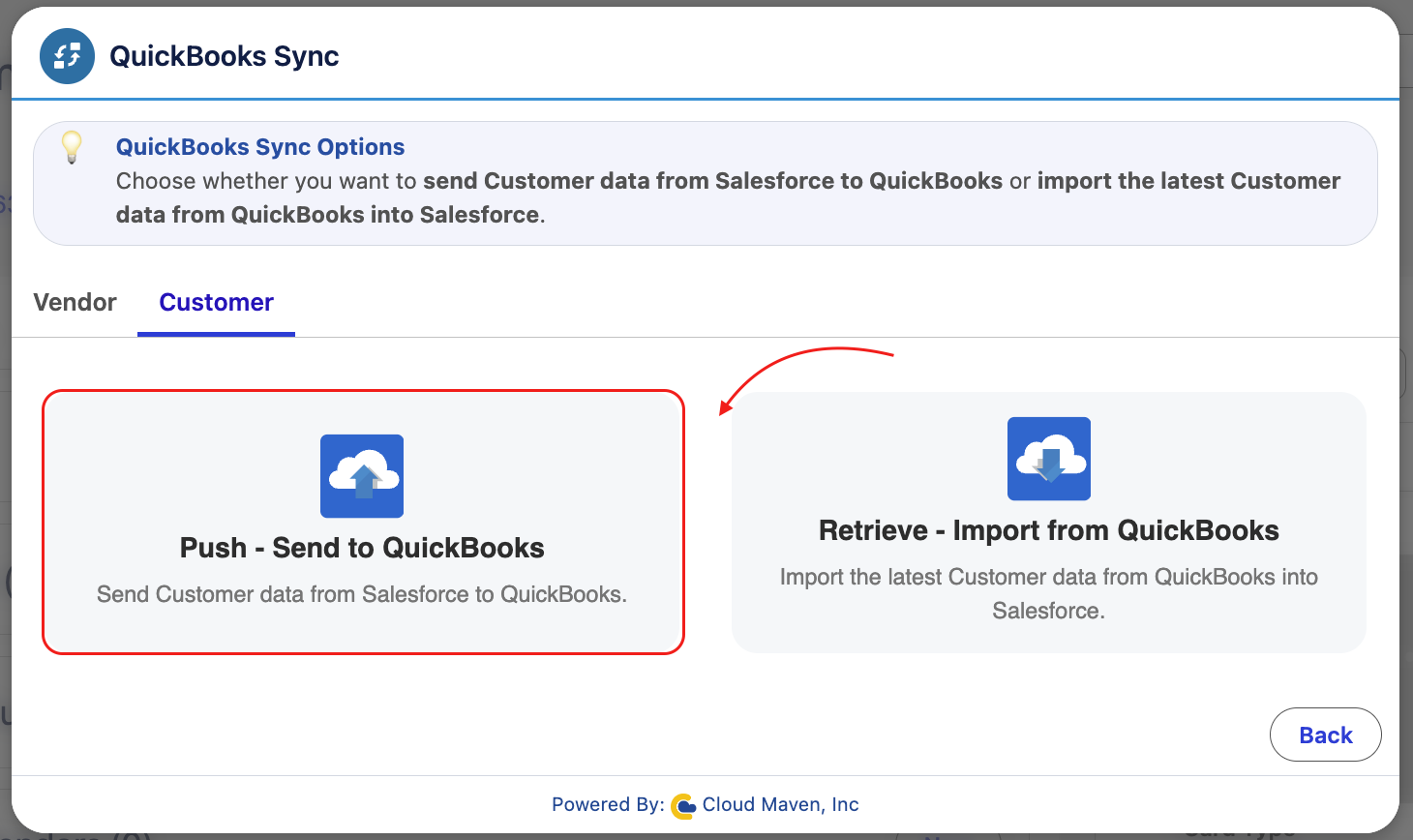Screen dimensions: 1413x840
Task: Choose the Retrieve - Import from QuickBooks card
Action: pos(1049,523)
